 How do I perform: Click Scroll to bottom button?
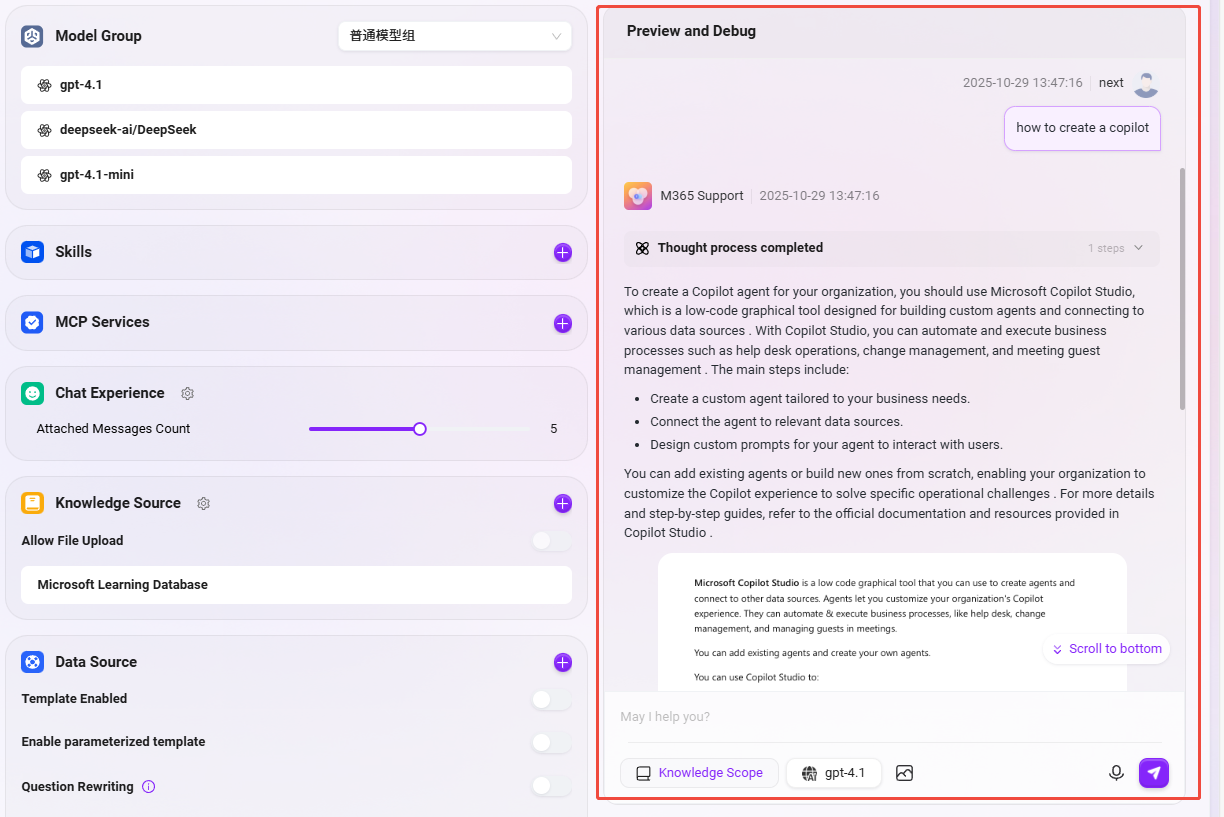pos(1106,649)
